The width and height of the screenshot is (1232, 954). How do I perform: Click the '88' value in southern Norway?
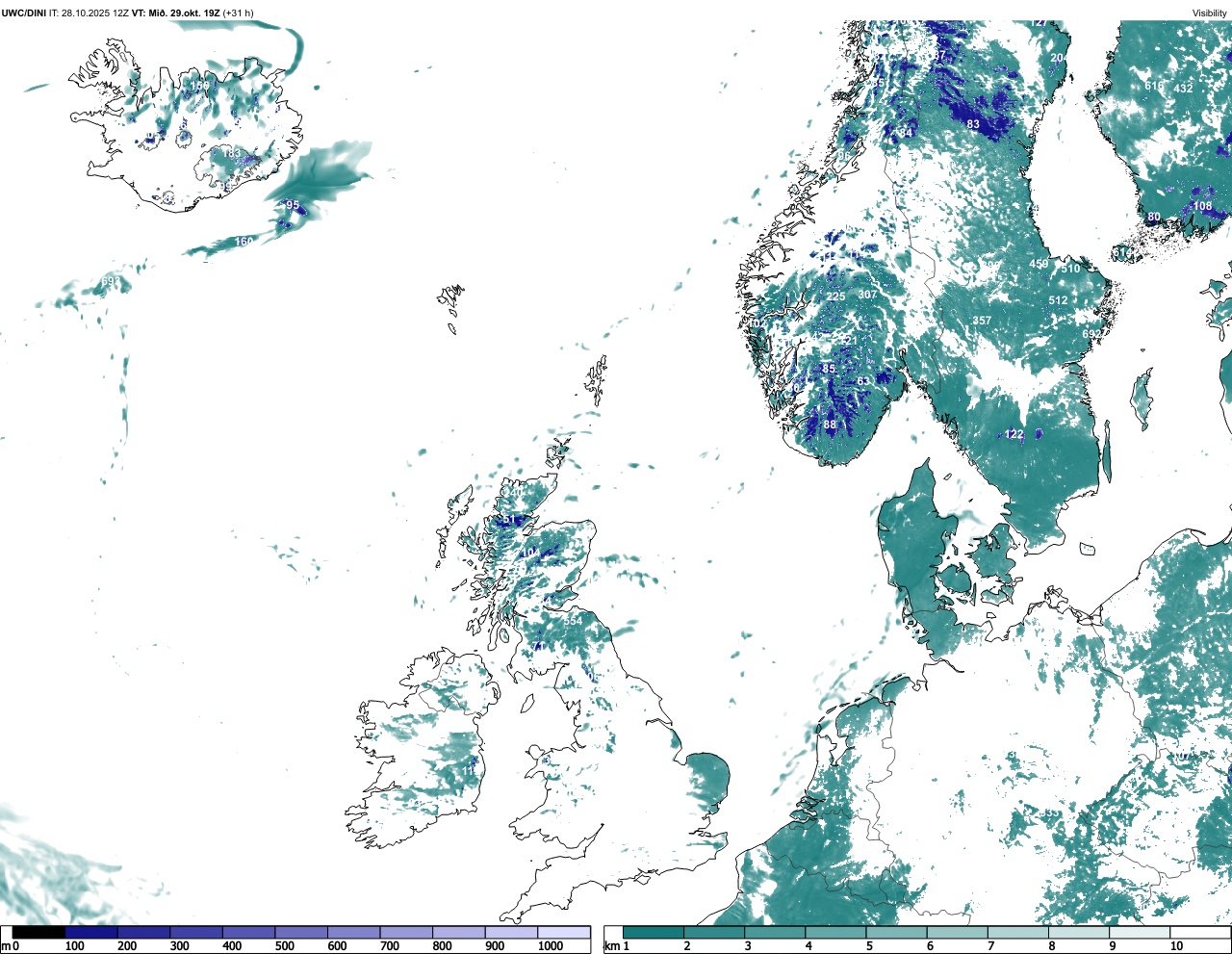click(830, 425)
